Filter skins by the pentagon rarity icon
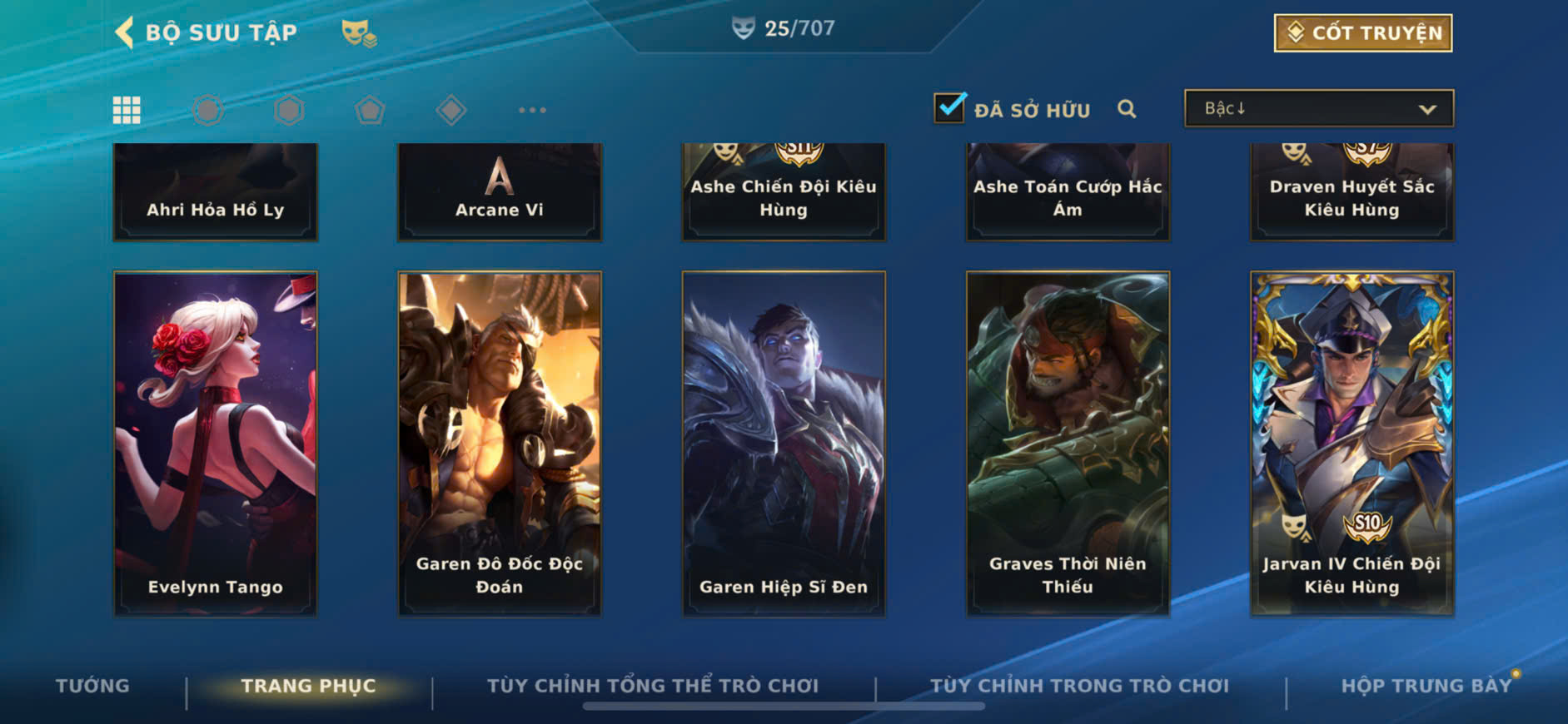Viewport: 1568px width, 724px height. 370,110
